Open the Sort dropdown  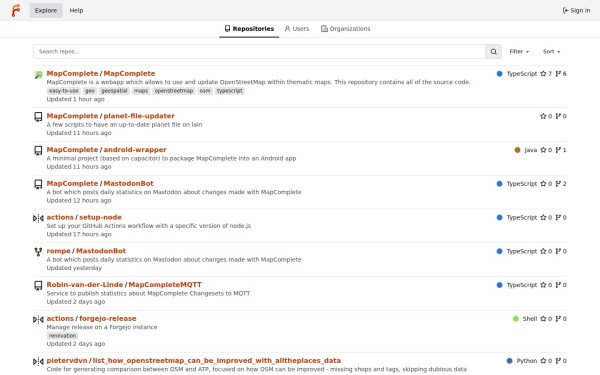551,52
